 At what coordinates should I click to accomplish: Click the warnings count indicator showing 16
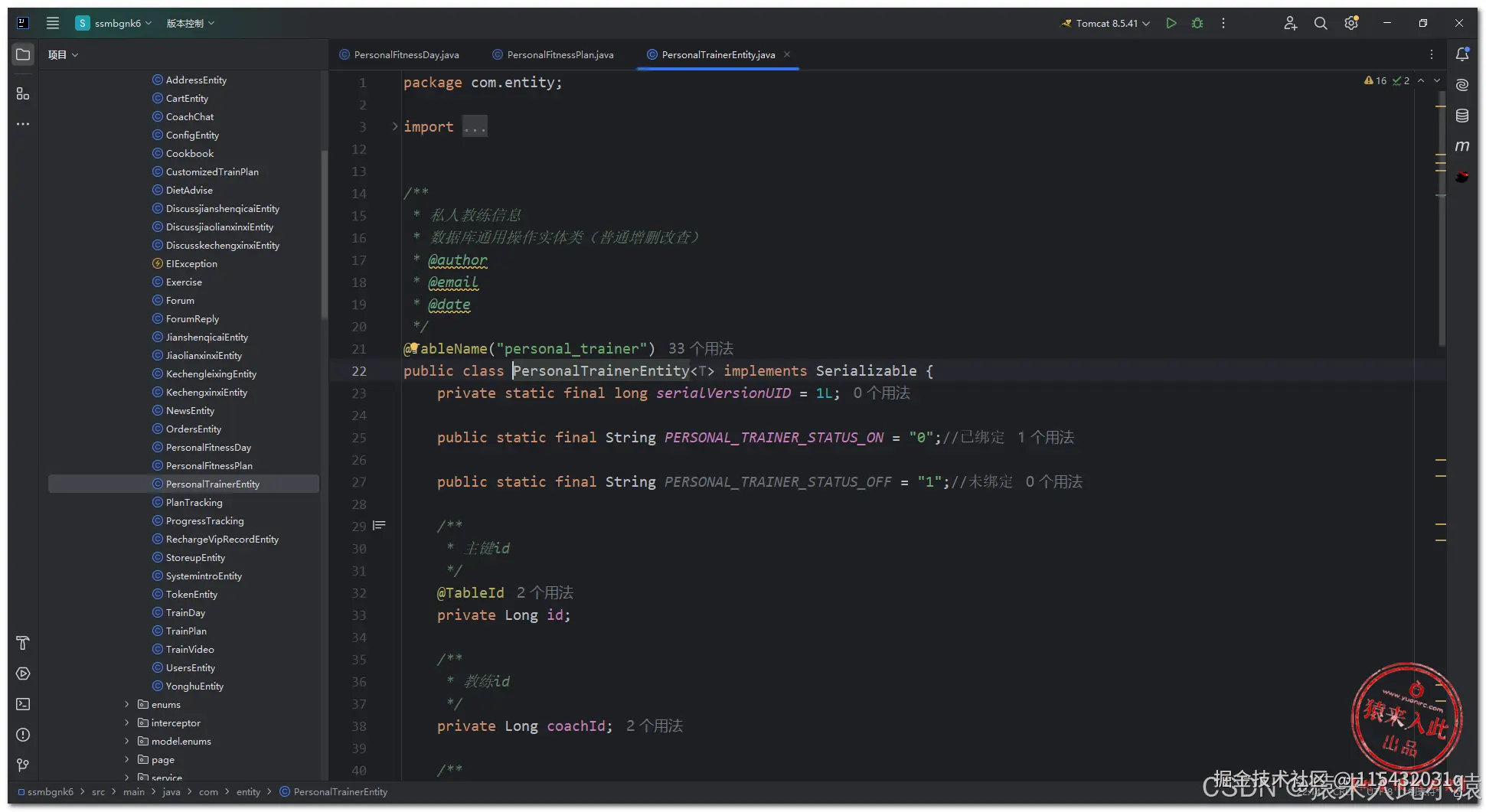[x=1375, y=80]
